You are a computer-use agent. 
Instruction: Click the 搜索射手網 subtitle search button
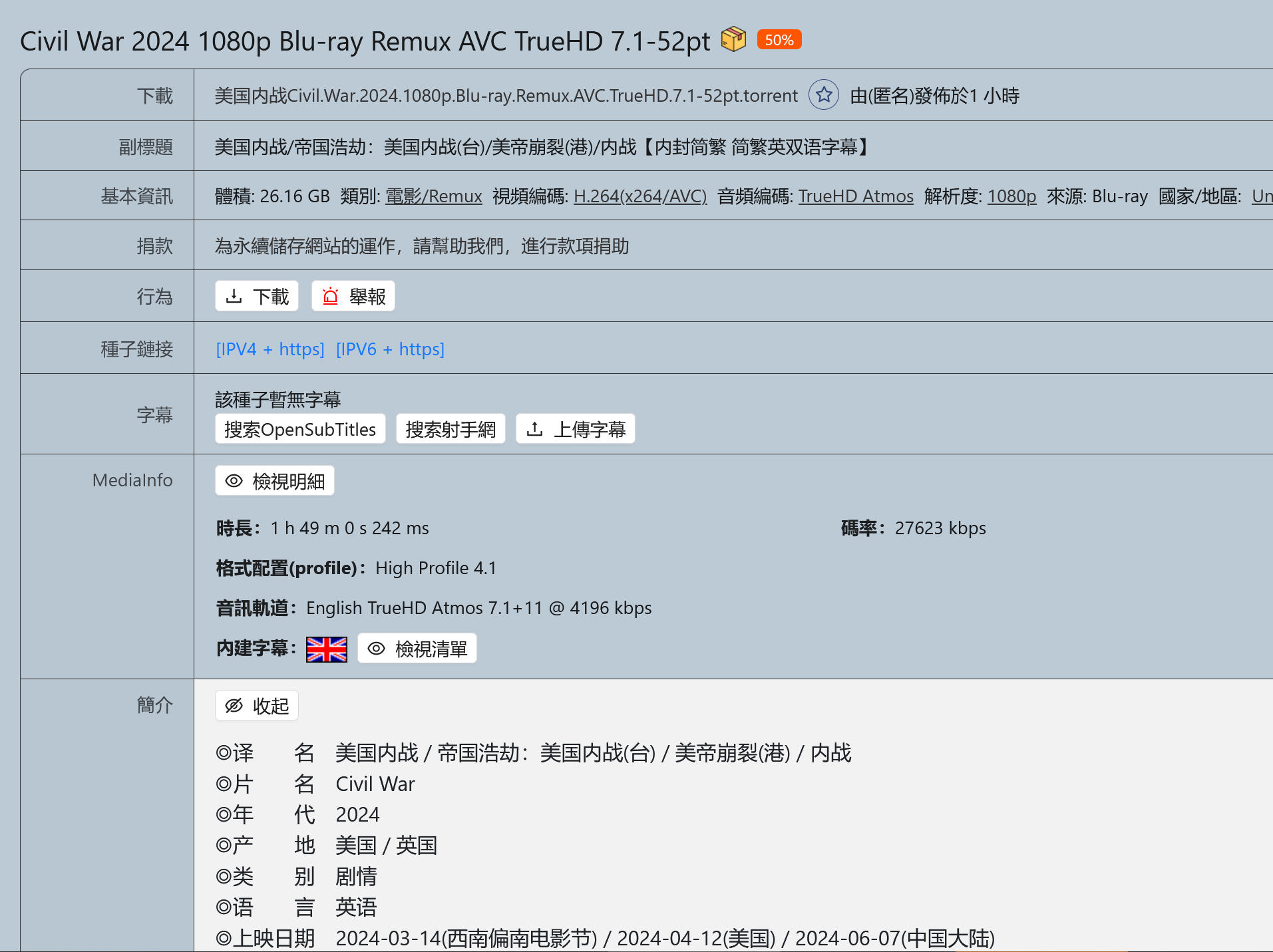[451, 429]
